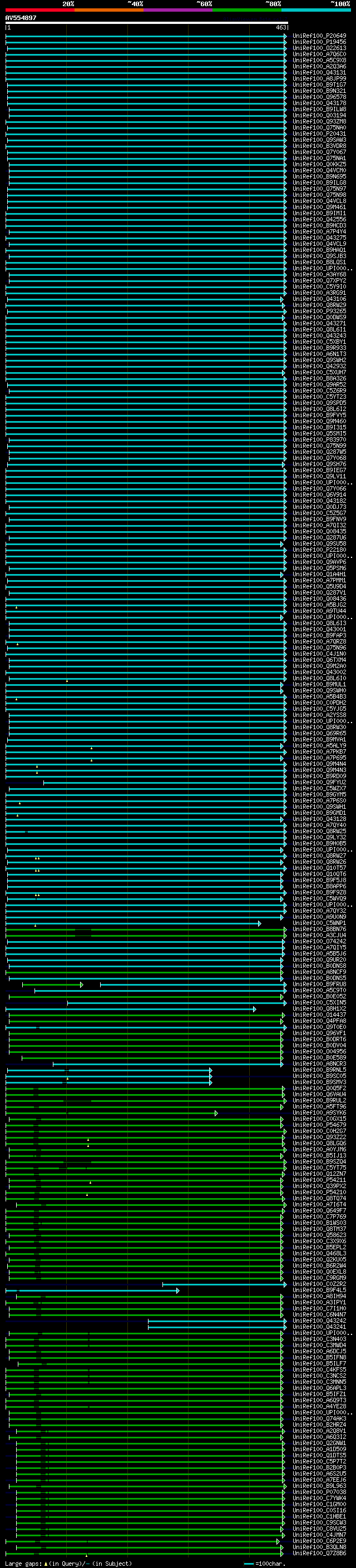Click the orange ~40% identity legend segment

109,10
